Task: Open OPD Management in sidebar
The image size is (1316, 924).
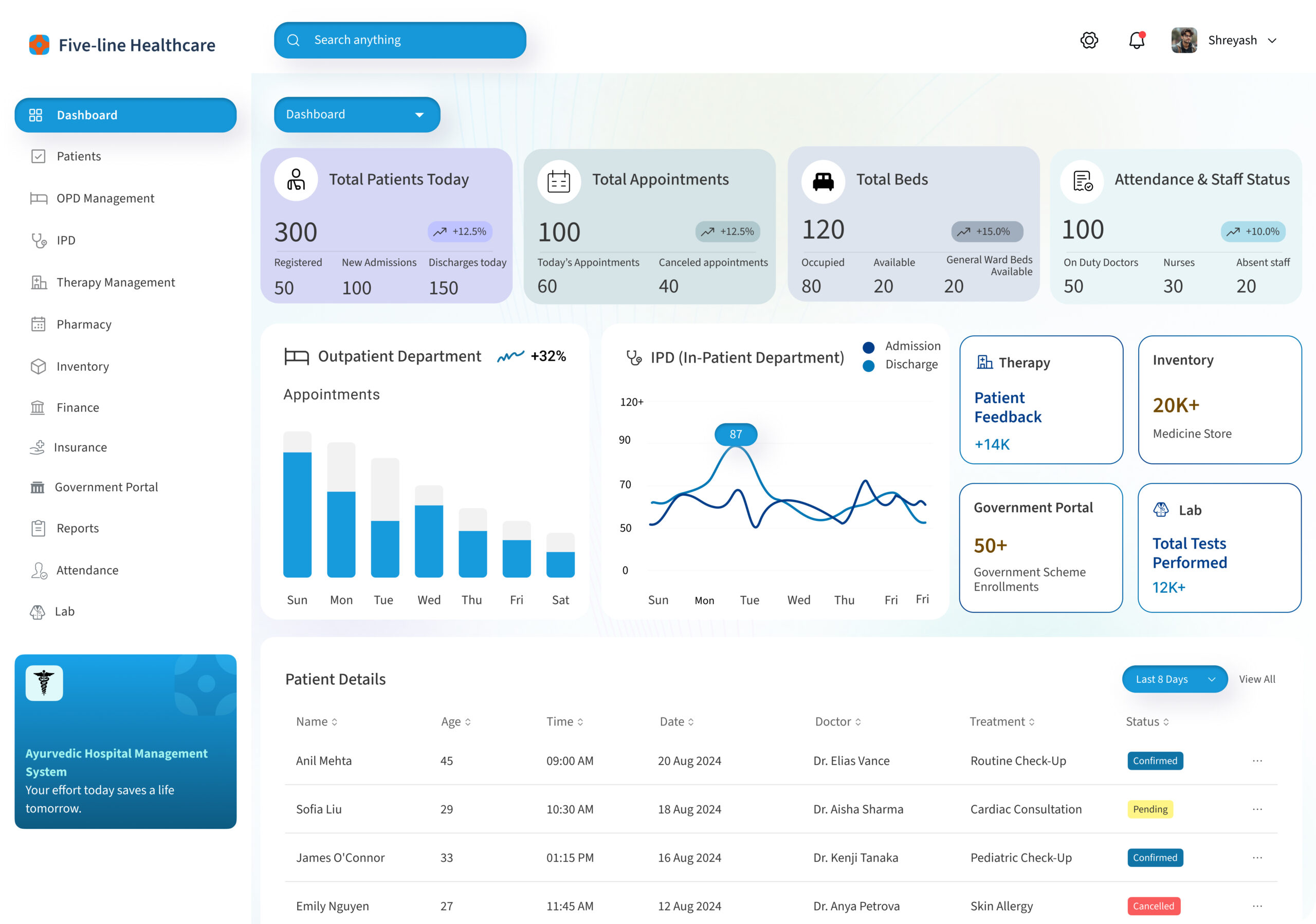Action: 105,198
